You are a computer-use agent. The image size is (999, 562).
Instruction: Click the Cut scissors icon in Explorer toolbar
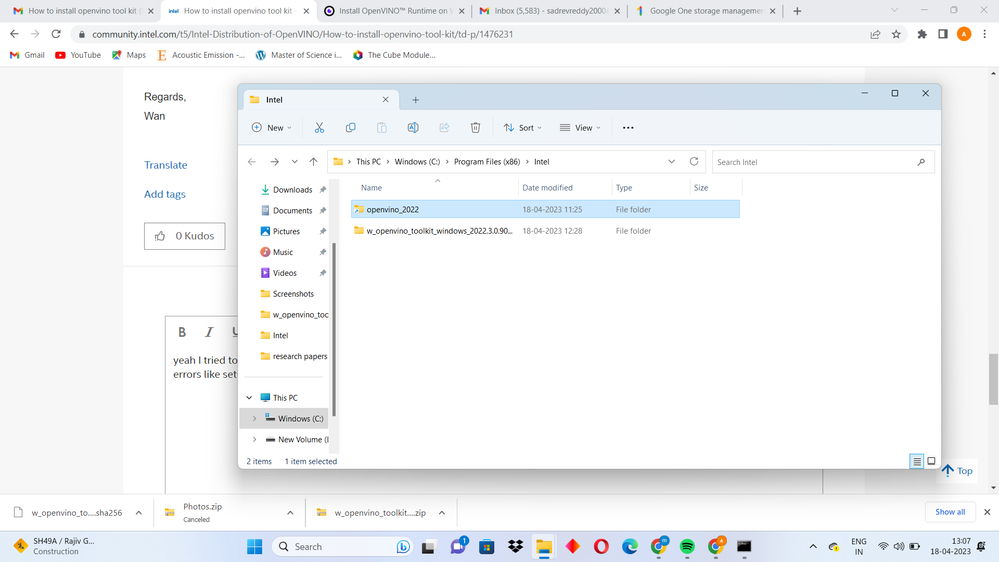pos(319,128)
